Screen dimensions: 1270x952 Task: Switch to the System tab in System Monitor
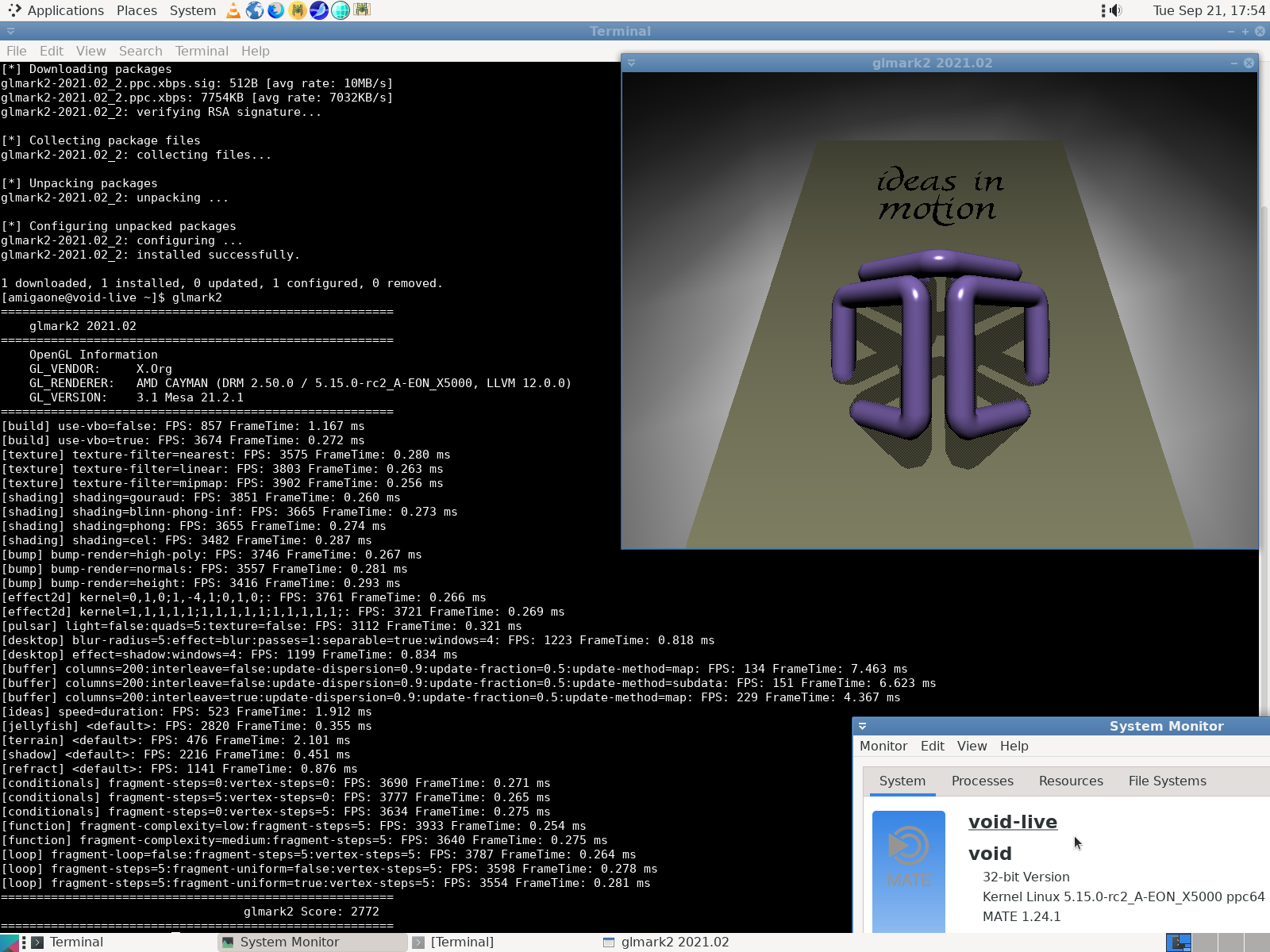tap(902, 781)
